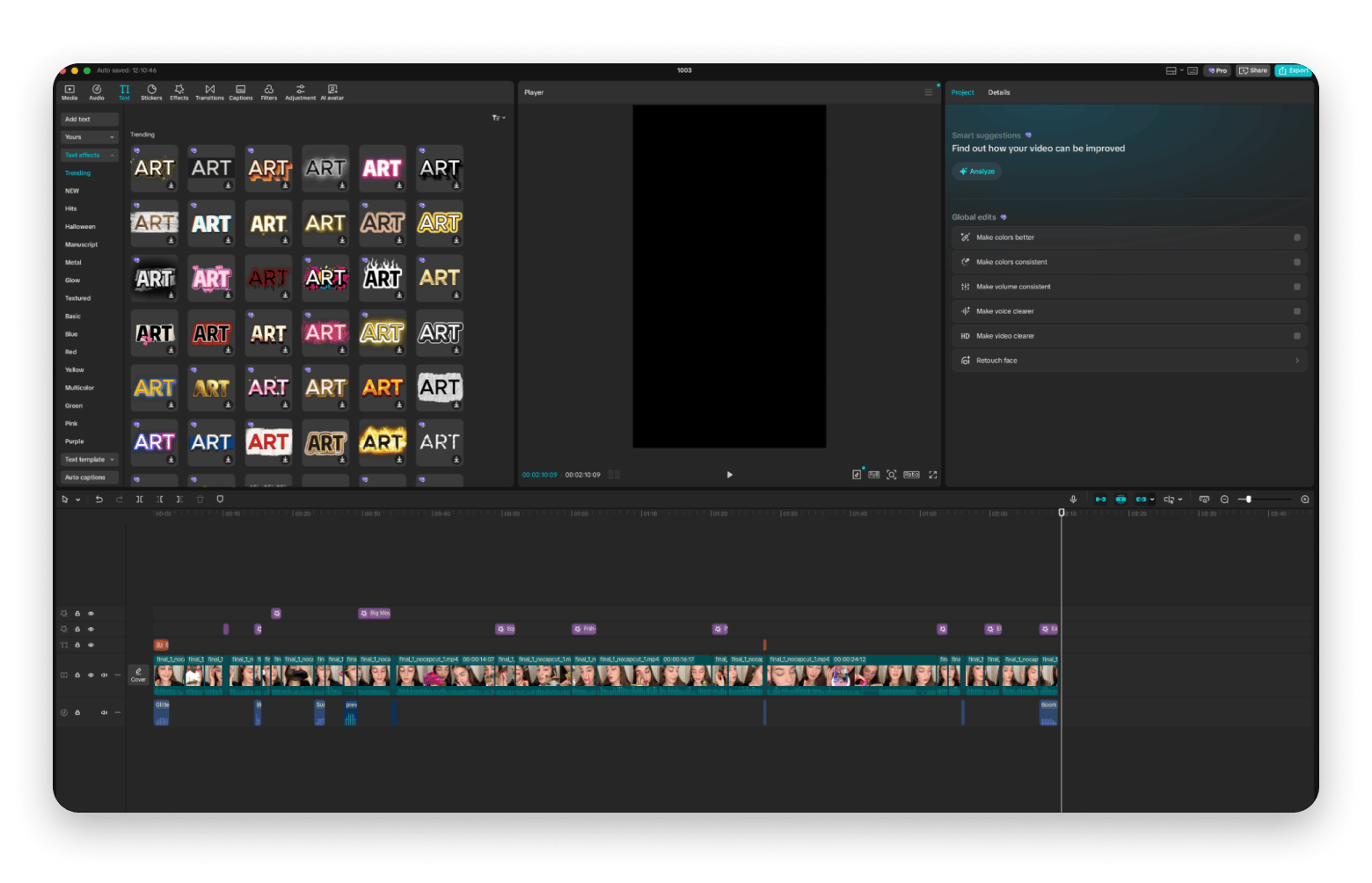Open the Effects panel
Screen dimensions: 1372x883
179,92
